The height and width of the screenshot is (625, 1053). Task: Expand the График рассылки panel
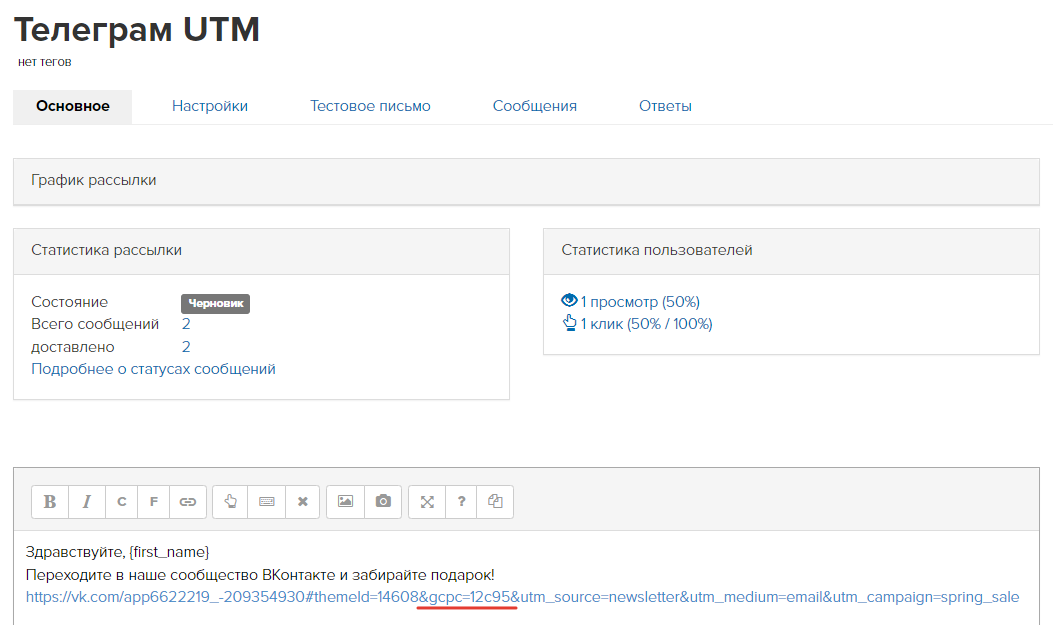(x=94, y=181)
